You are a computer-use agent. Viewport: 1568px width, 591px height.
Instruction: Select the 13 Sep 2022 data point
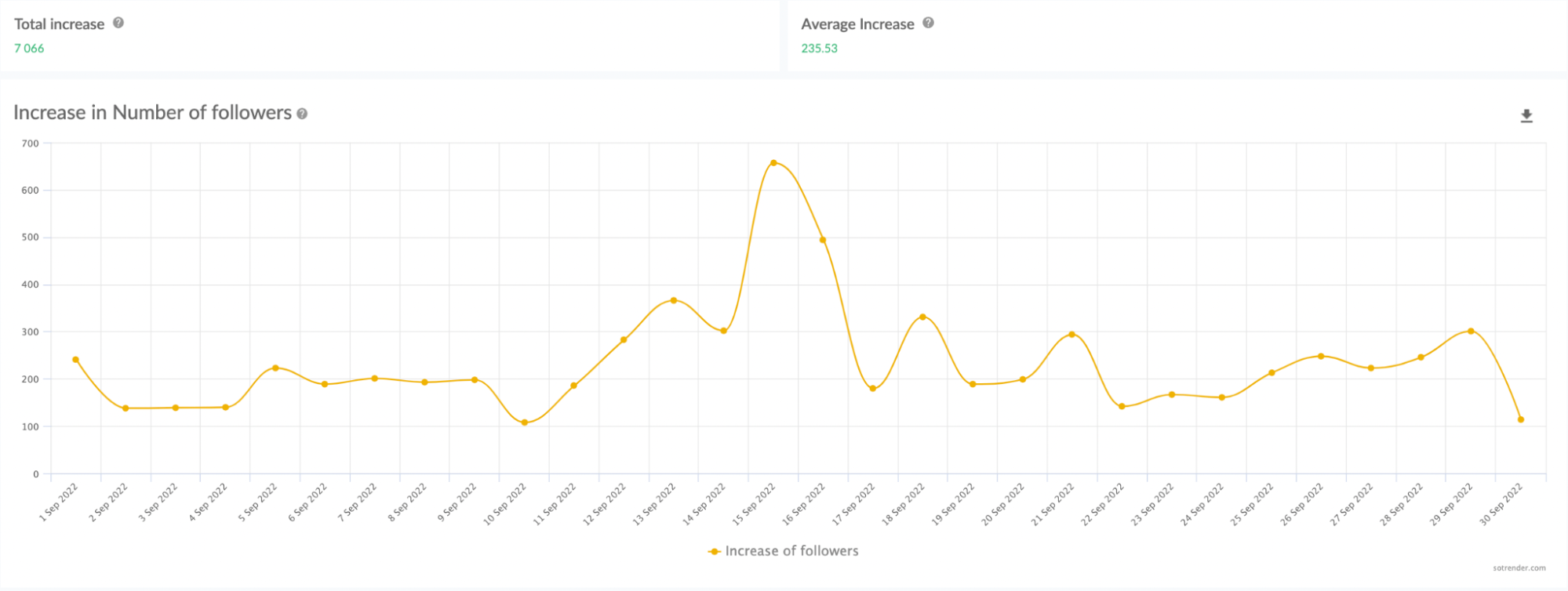pyautogui.click(x=674, y=300)
